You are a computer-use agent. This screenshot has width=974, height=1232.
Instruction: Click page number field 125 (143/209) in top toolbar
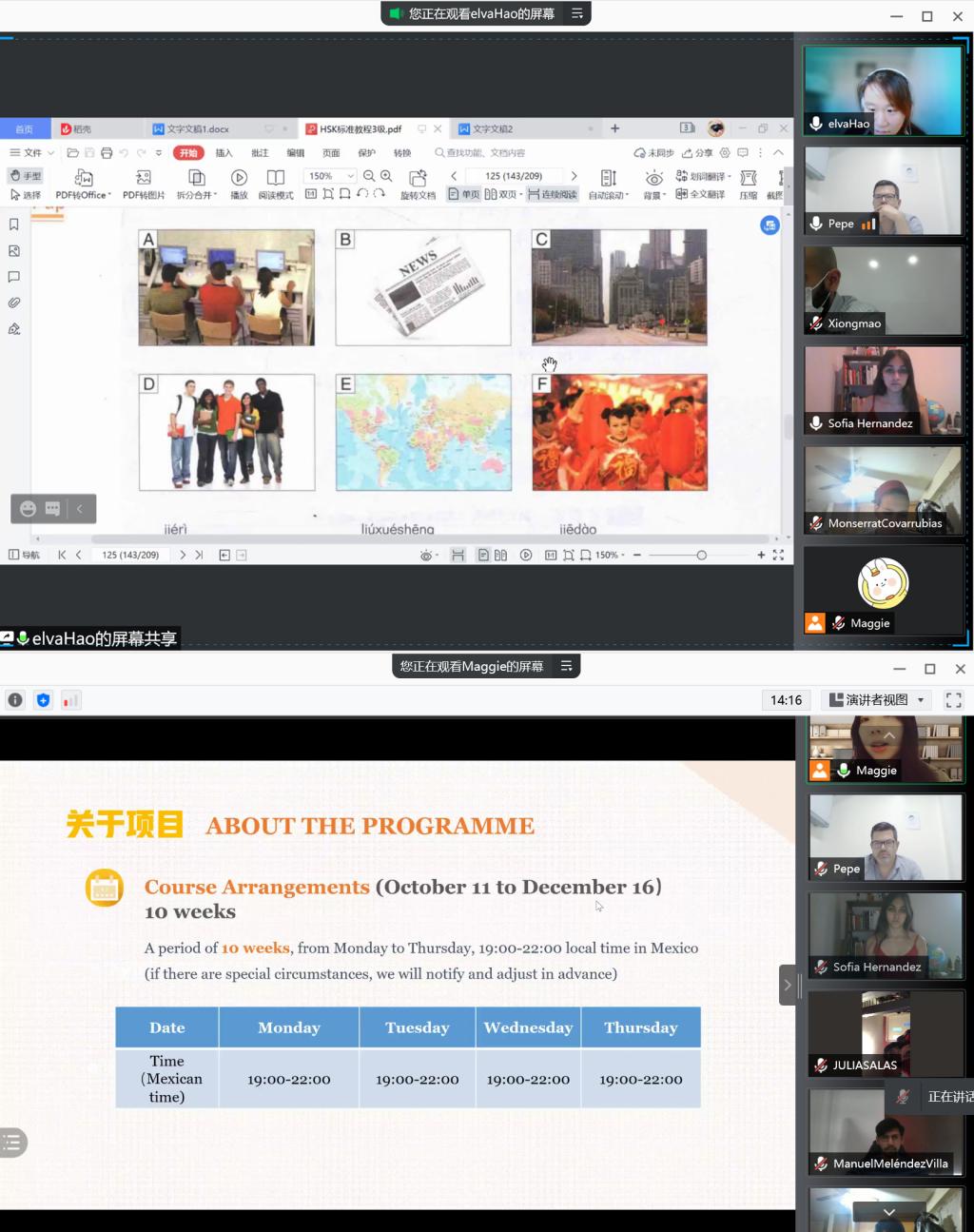click(x=513, y=176)
